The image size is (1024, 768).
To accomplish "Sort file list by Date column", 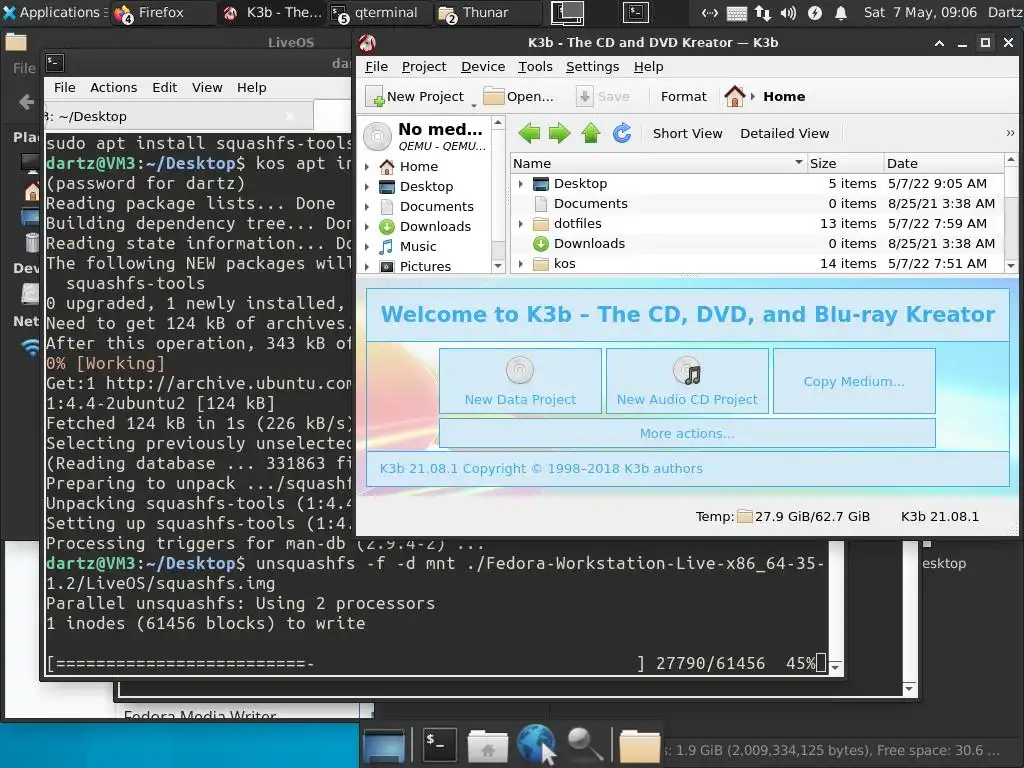I will pos(944,163).
